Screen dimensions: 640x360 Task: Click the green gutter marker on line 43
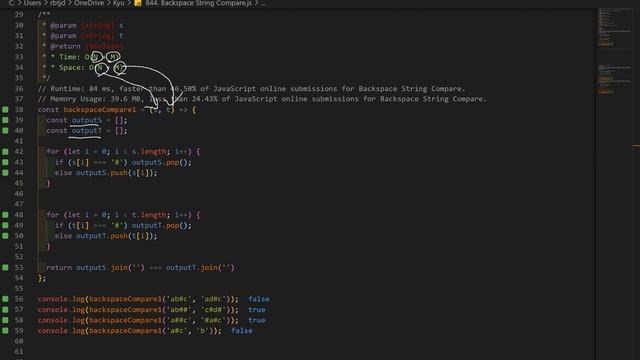tap(5, 162)
